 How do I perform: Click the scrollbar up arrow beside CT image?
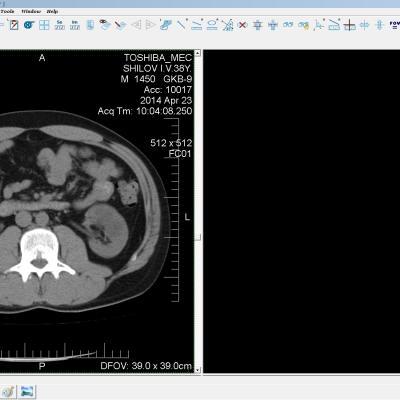[198, 53]
